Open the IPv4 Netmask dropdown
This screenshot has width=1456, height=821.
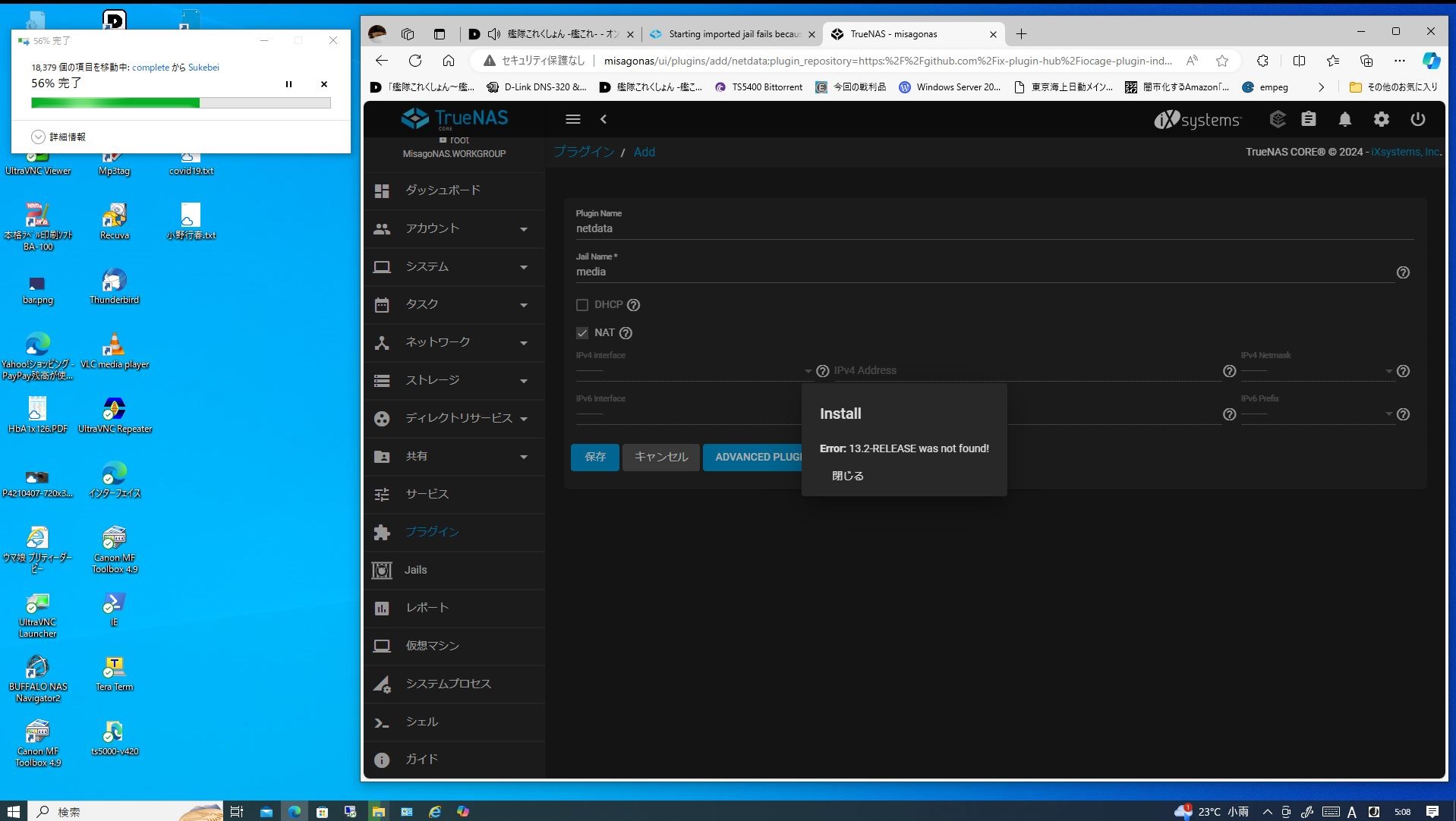click(x=1317, y=371)
